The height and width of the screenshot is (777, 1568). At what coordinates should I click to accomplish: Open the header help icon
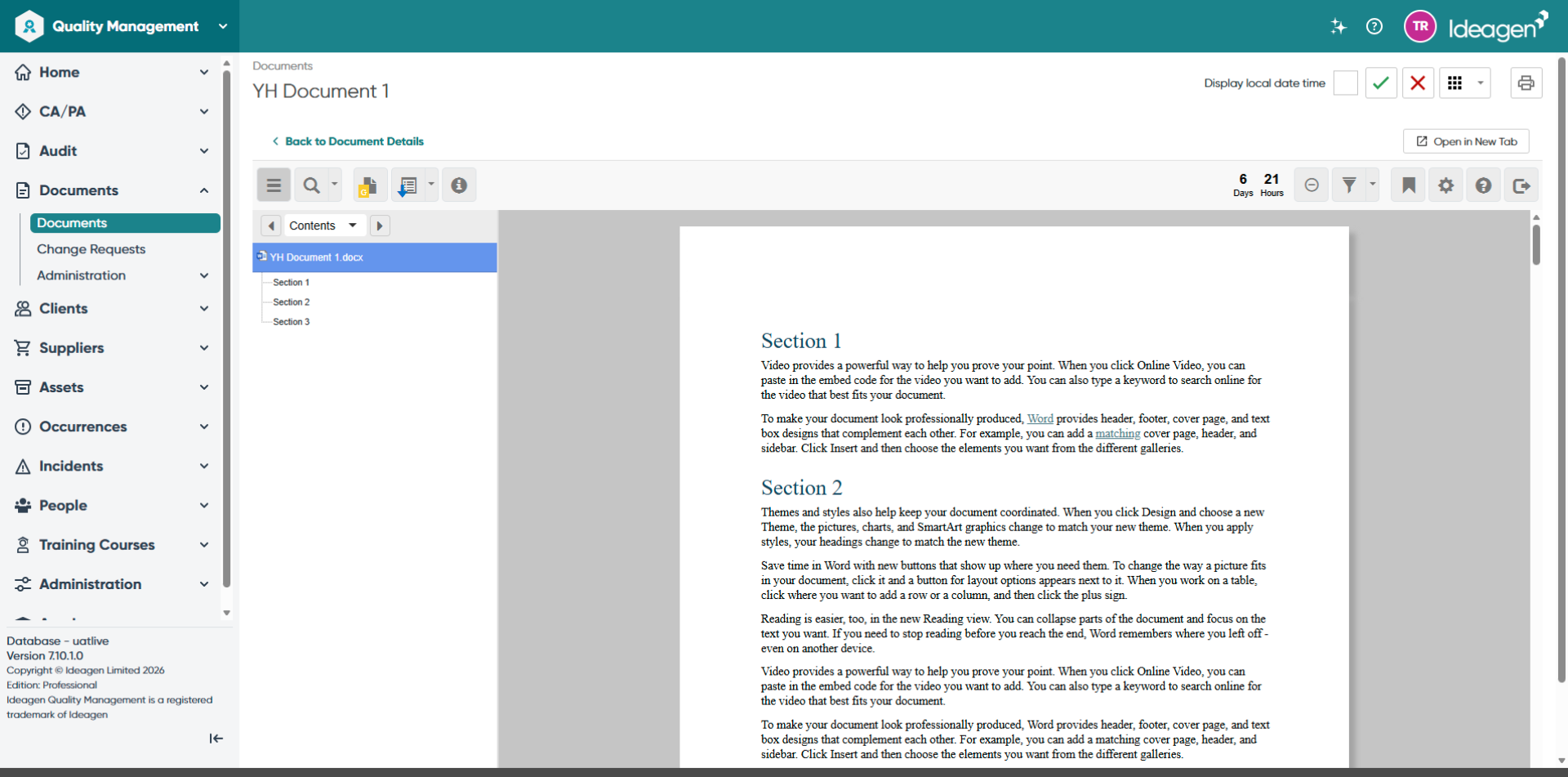[1374, 26]
